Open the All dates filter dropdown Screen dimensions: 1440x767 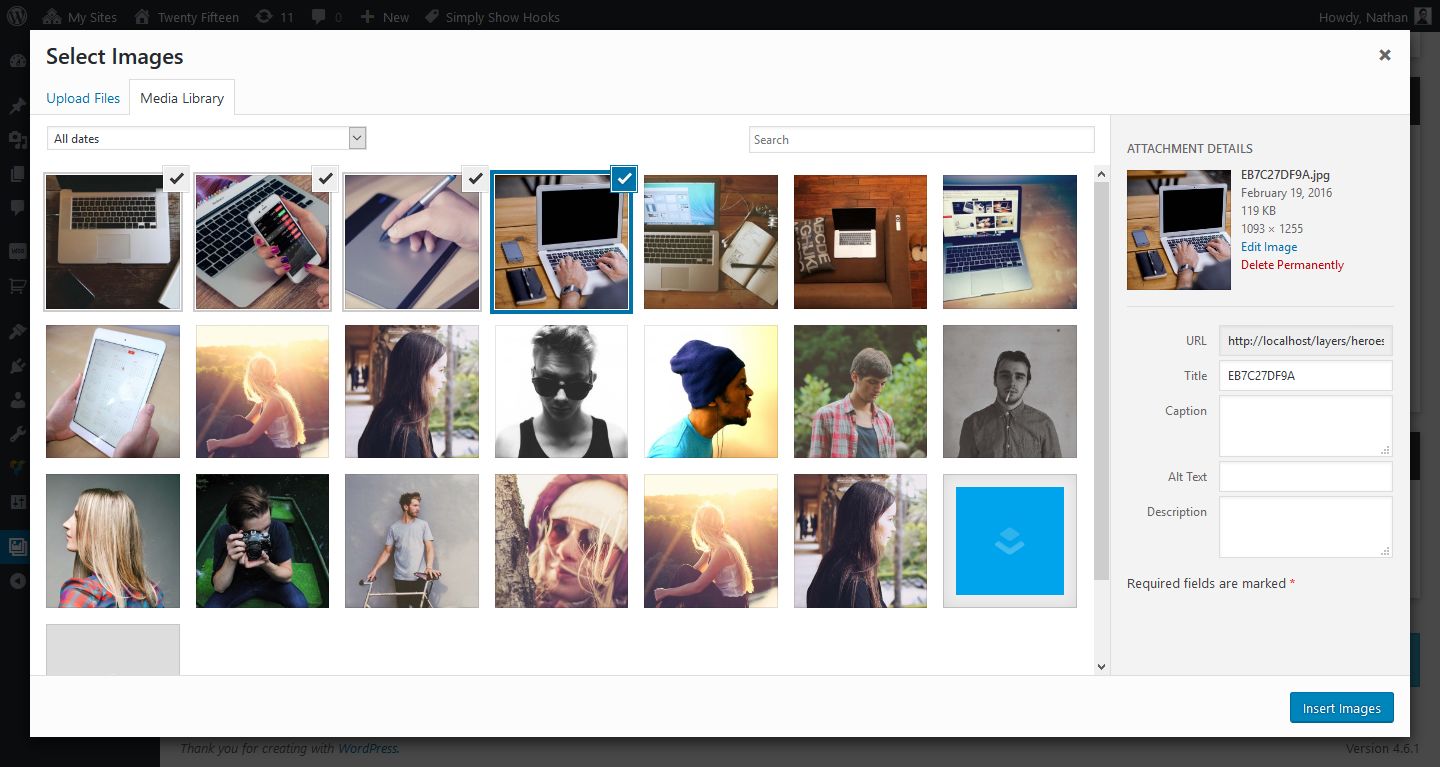(207, 138)
